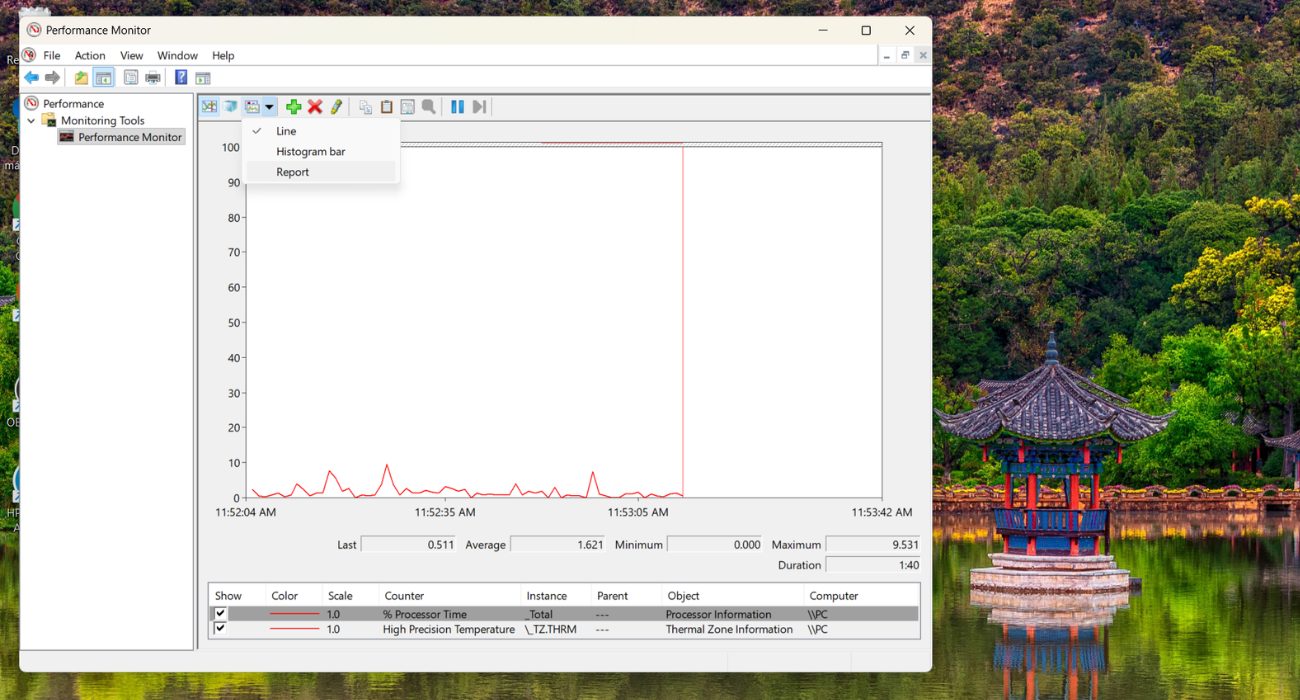Click the Last value field 0.511

pyautogui.click(x=409, y=545)
